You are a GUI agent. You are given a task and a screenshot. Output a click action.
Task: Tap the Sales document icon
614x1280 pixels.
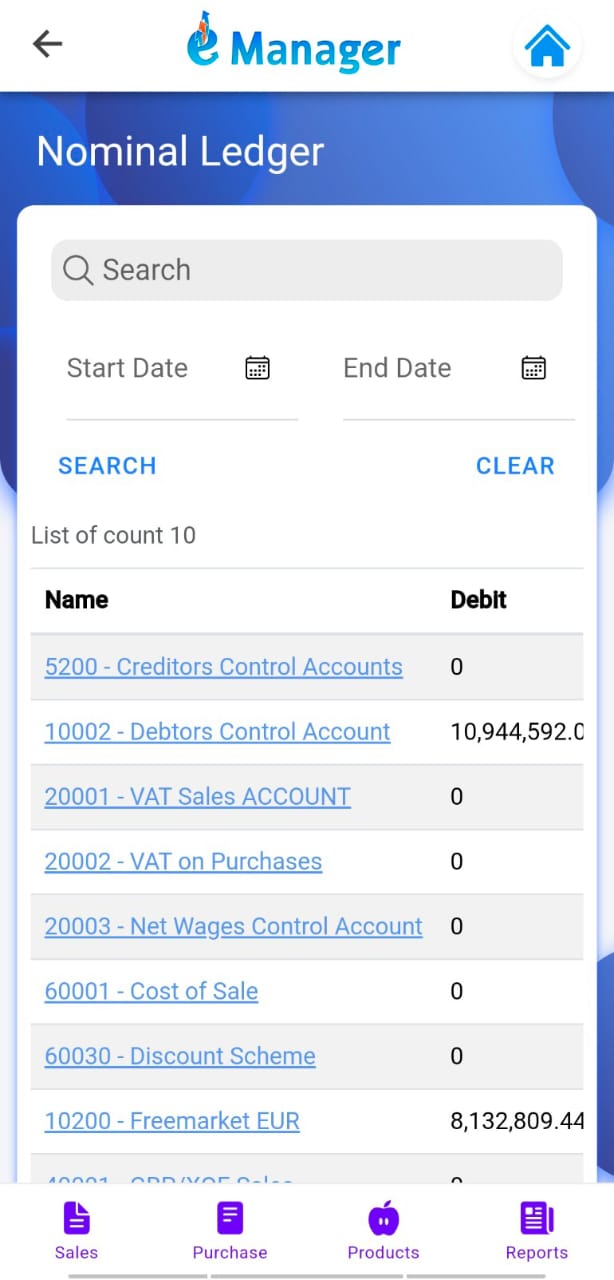click(77, 1218)
